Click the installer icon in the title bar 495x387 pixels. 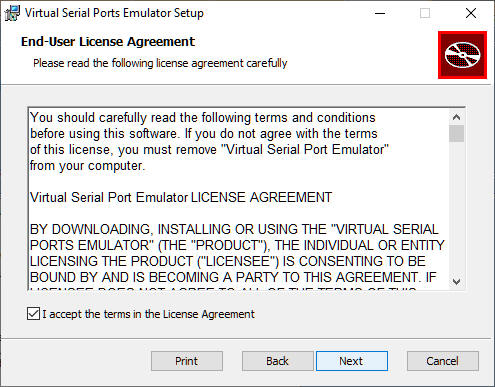12,13
